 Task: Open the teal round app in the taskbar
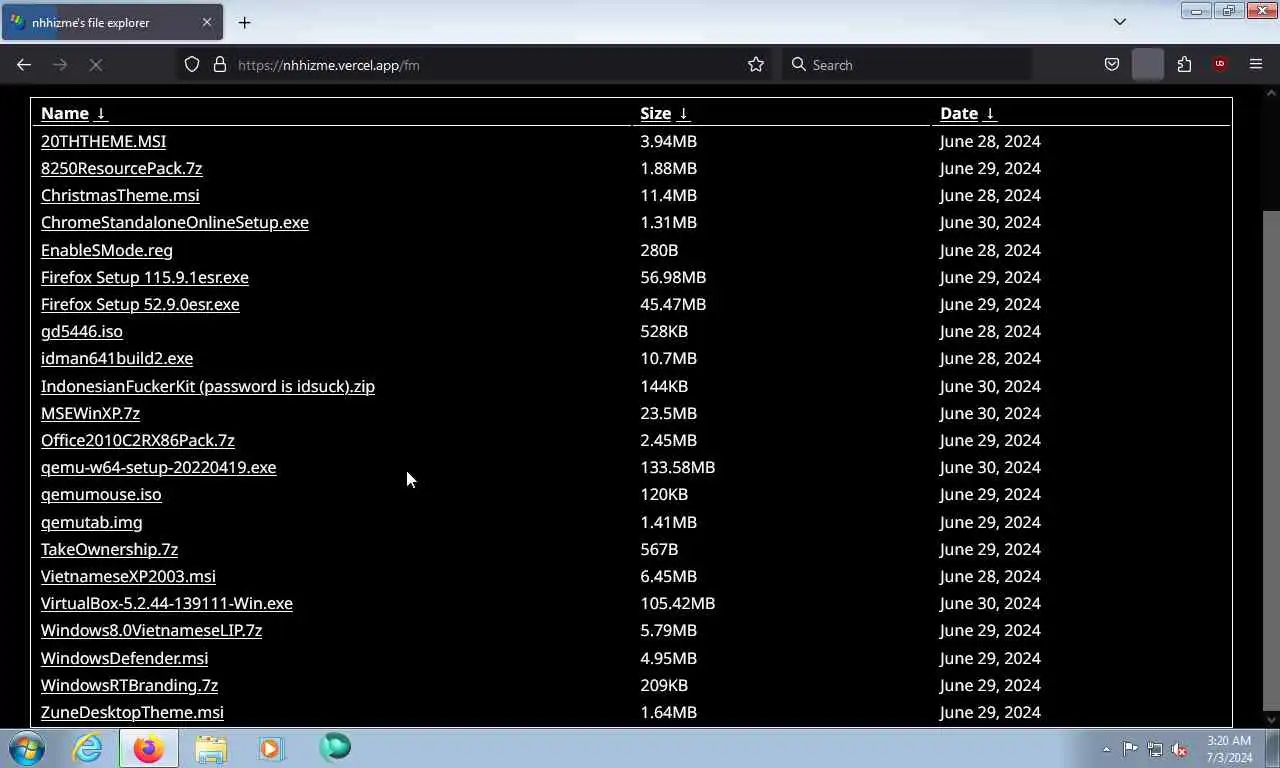point(334,747)
